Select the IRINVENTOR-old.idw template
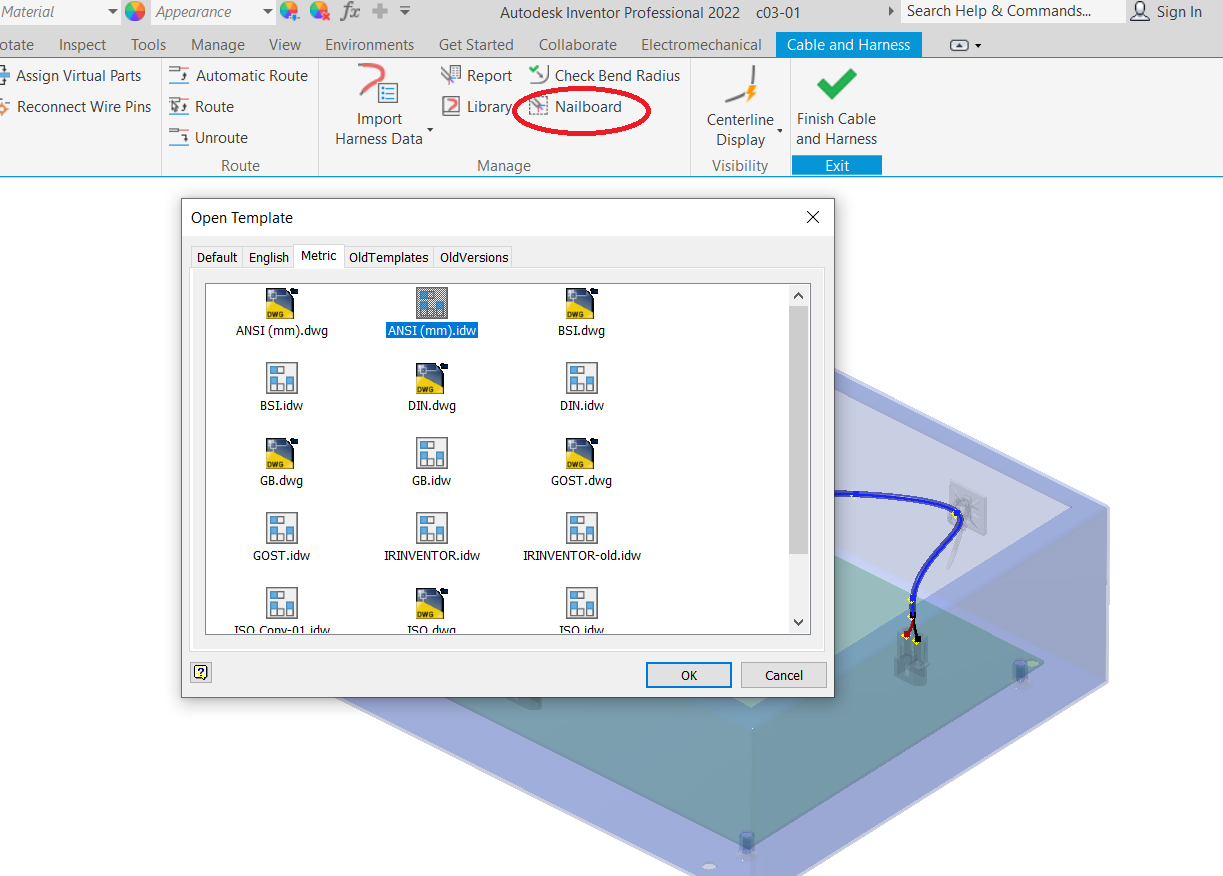This screenshot has height=876, width=1223. [x=581, y=536]
